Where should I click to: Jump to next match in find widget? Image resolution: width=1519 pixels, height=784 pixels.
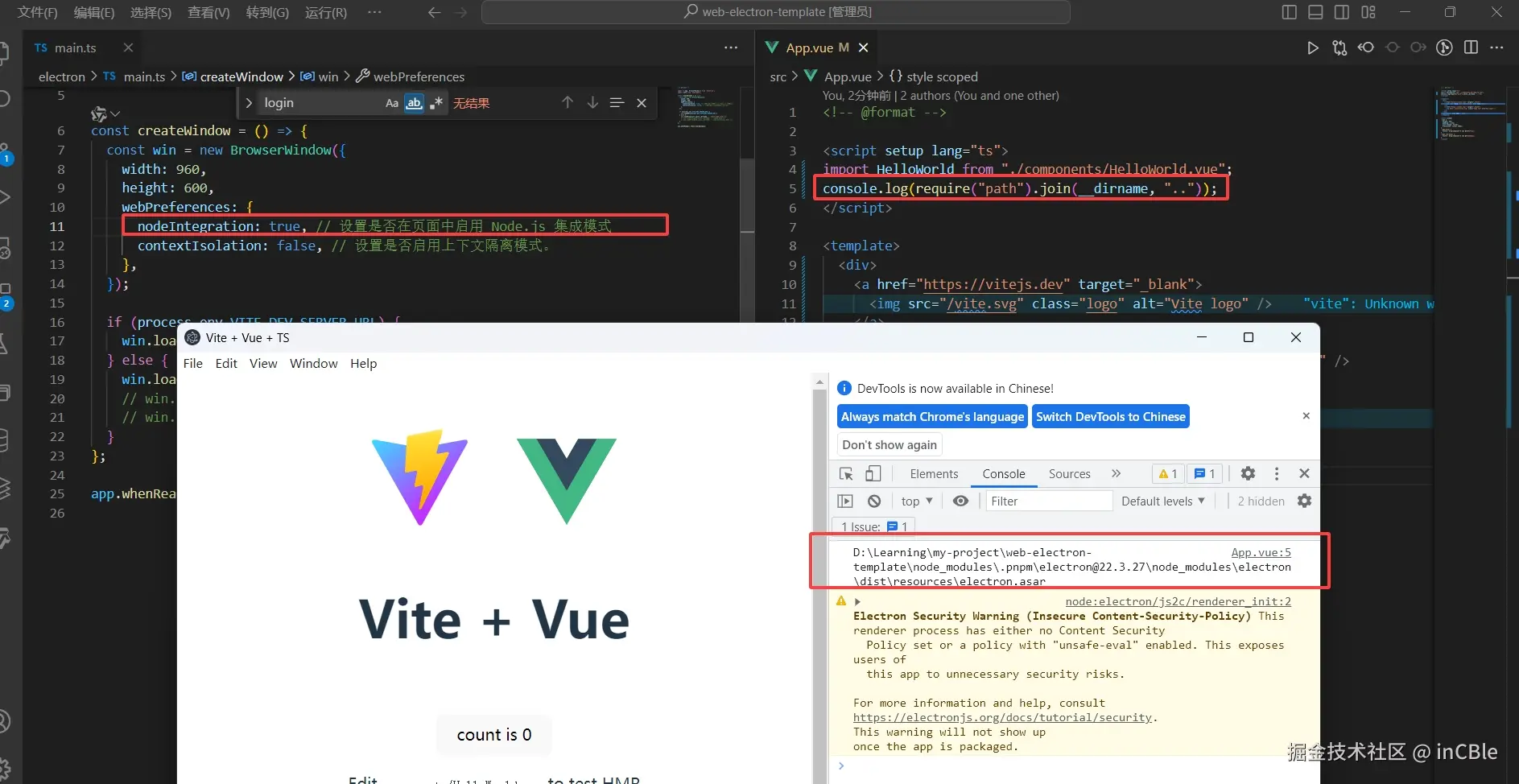click(x=592, y=102)
